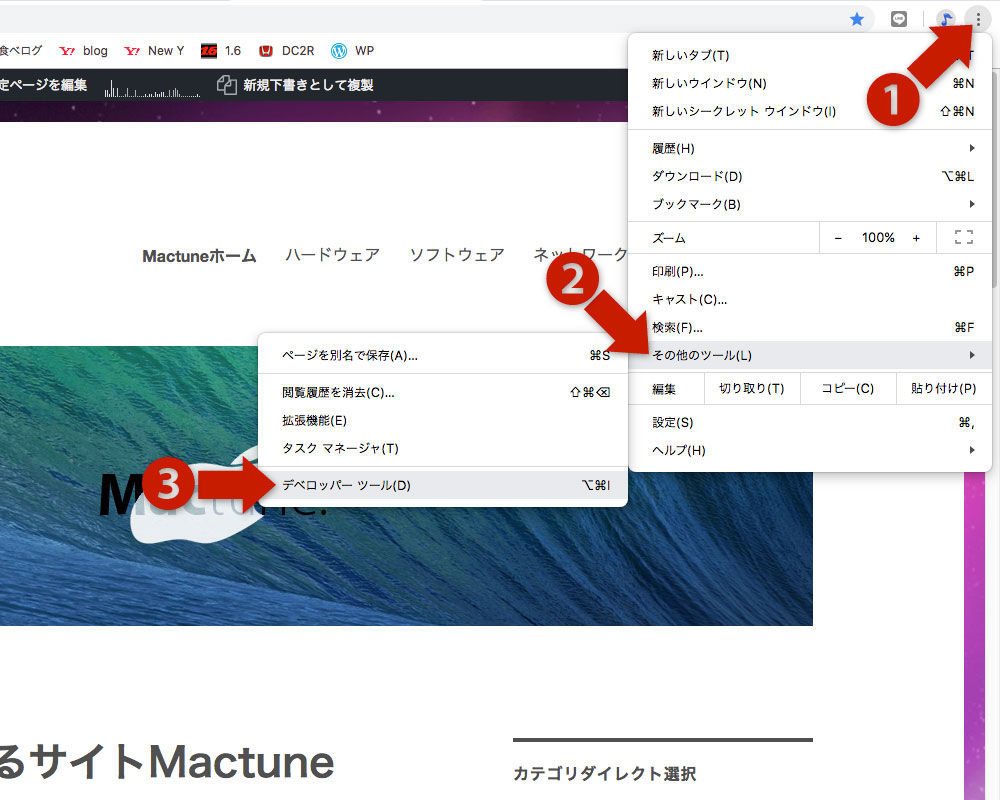The height and width of the screenshot is (800, 1000).
Task: Enter fullscreen mode via zoom row icon
Action: 964,237
